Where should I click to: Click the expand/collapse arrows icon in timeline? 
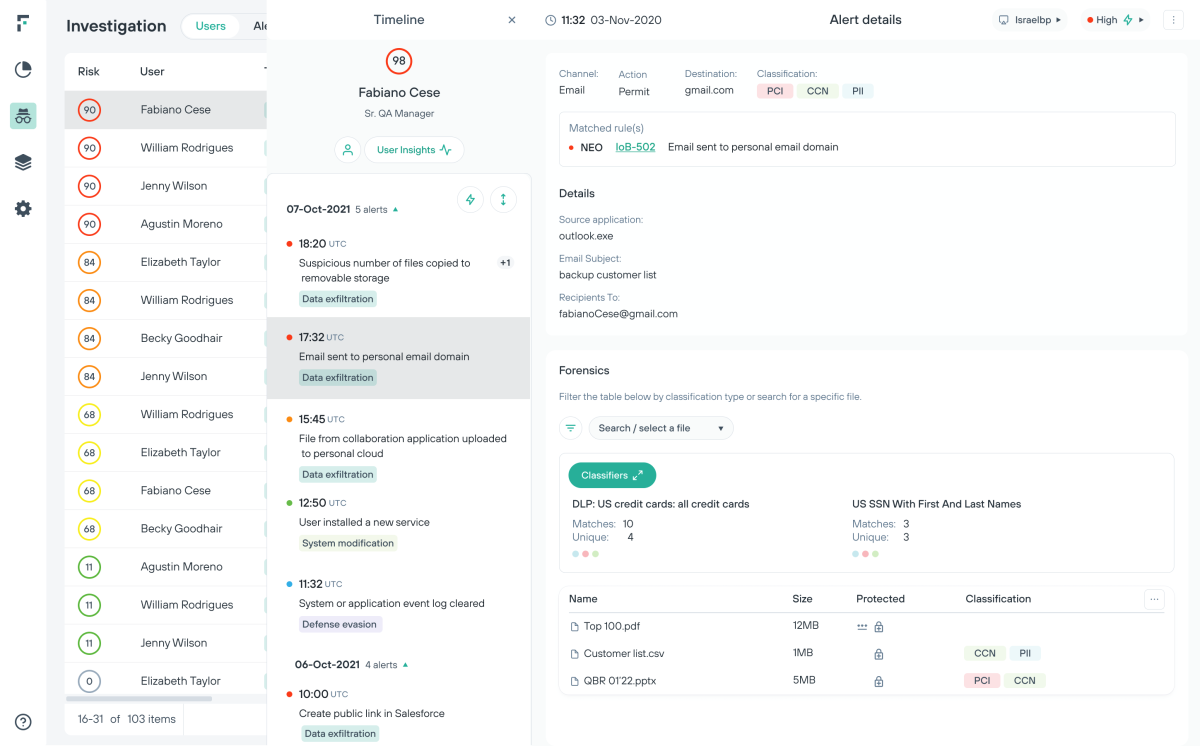503,199
